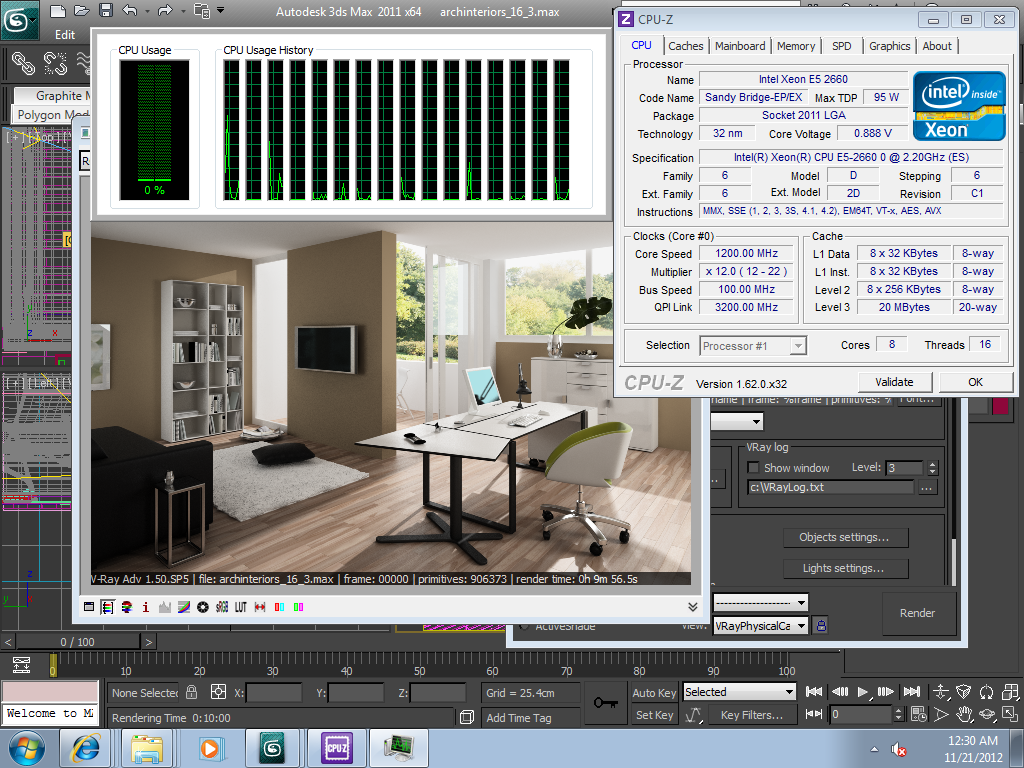Open the Selected key filter dropdown
1024x768 pixels.
(739, 692)
